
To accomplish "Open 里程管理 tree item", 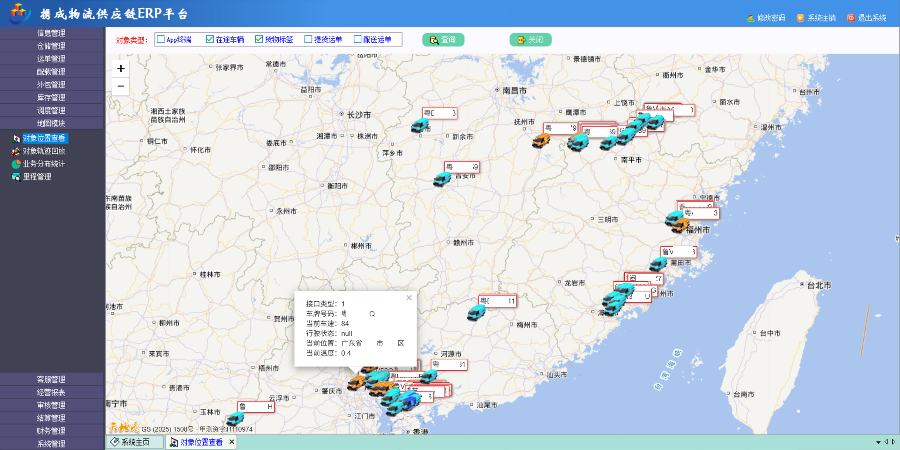I will (37, 177).
